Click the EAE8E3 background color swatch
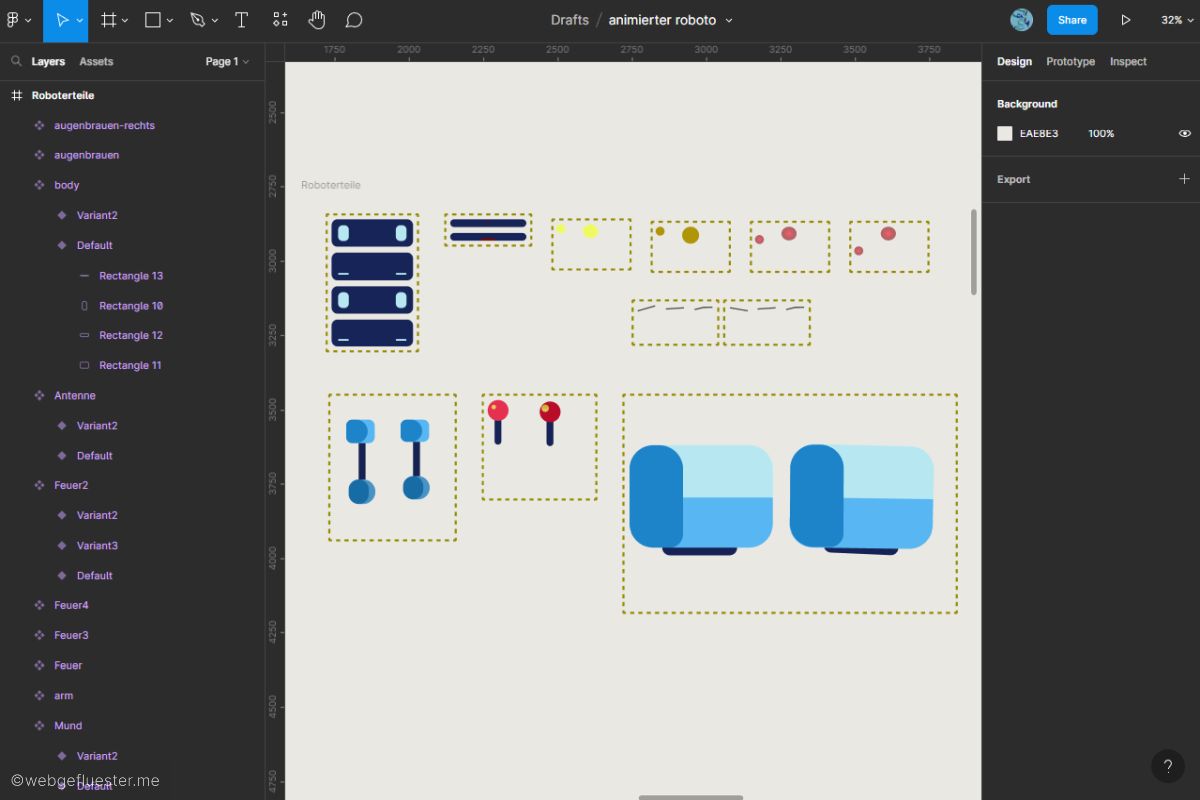The image size is (1200, 800). [1005, 133]
